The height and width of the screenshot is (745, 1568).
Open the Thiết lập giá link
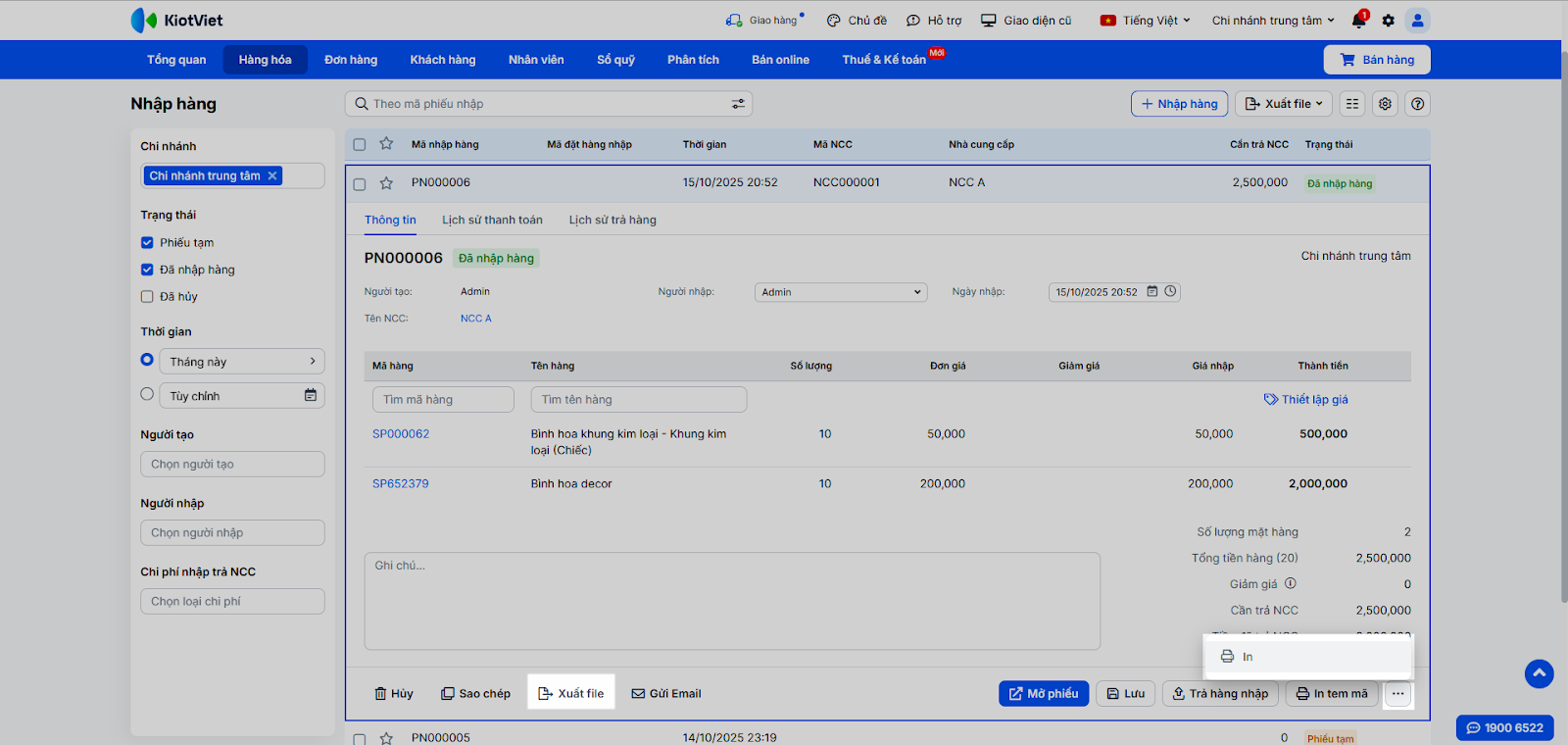click(1306, 399)
